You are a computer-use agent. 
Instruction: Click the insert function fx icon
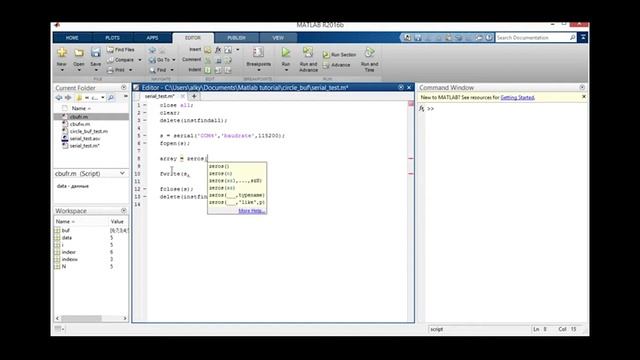click(x=218, y=50)
